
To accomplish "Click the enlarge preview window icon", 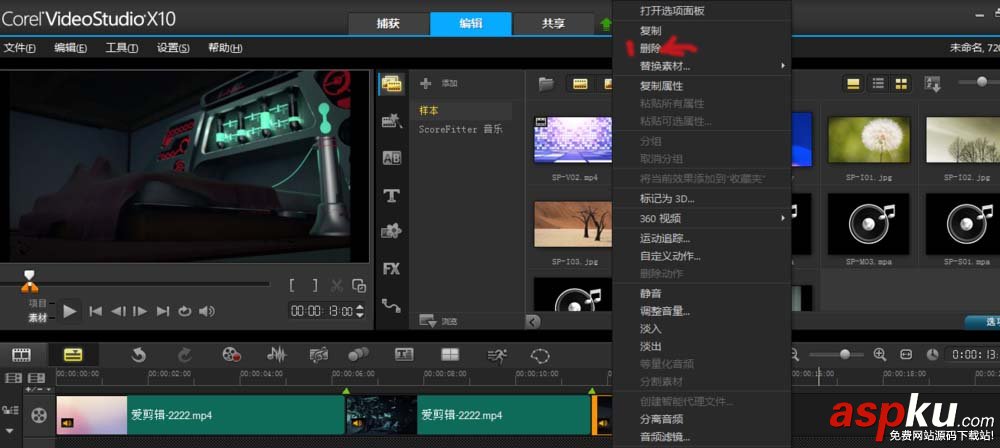I will 359,286.
